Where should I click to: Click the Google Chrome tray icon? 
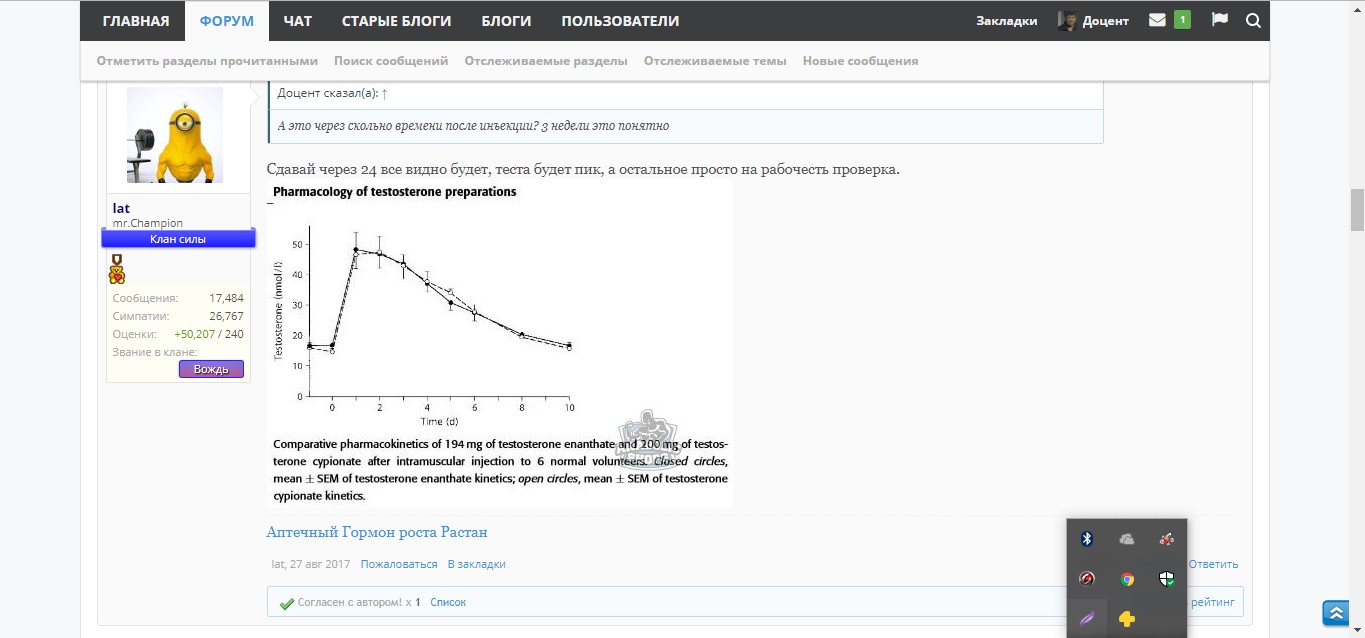pyautogui.click(x=1127, y=579)
